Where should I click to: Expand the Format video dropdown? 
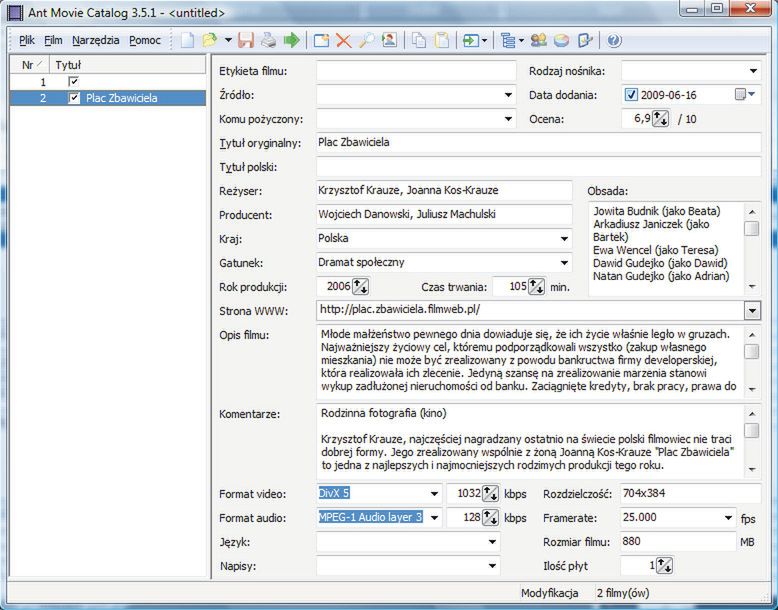pos(434,494)
